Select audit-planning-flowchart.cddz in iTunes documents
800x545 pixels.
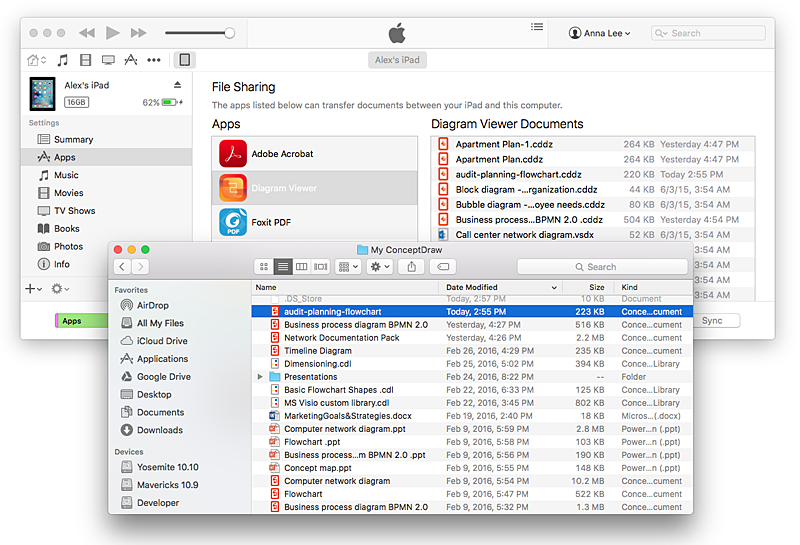(x=593, y=175)
